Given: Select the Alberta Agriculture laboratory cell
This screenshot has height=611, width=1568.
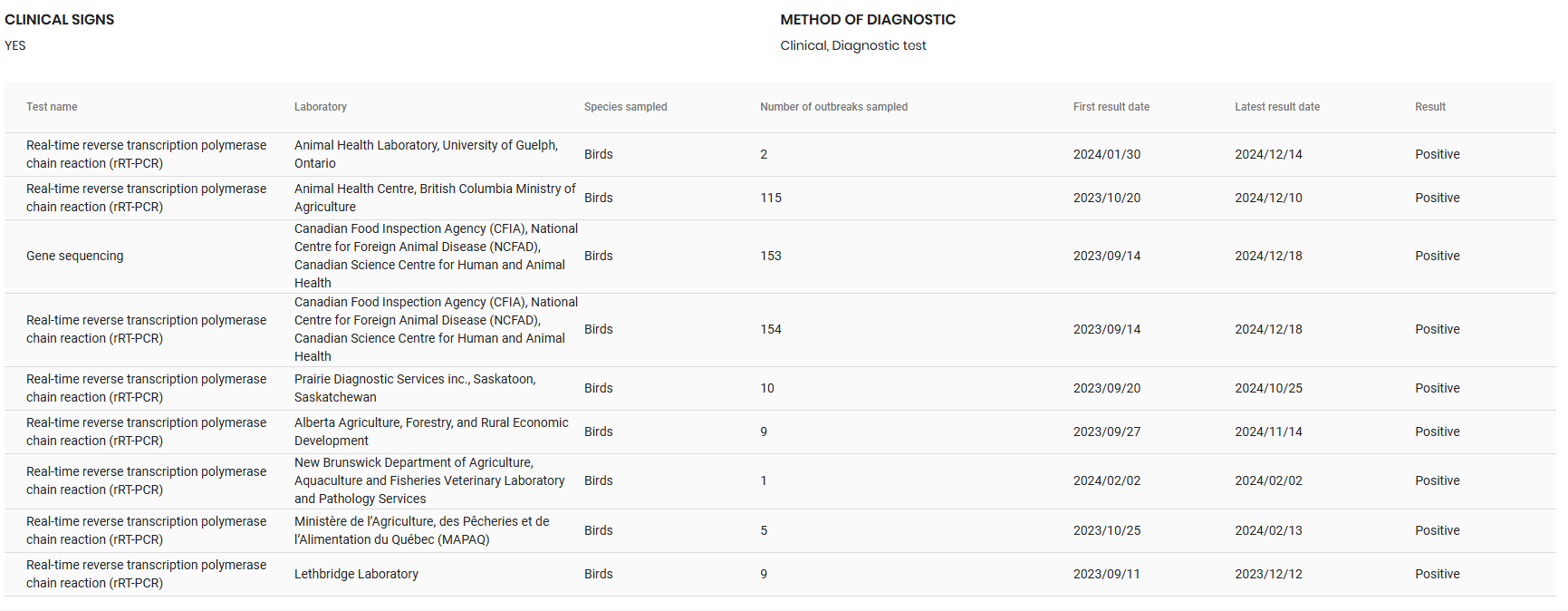Looking at the screenshot, I should [x=431, y=432].
